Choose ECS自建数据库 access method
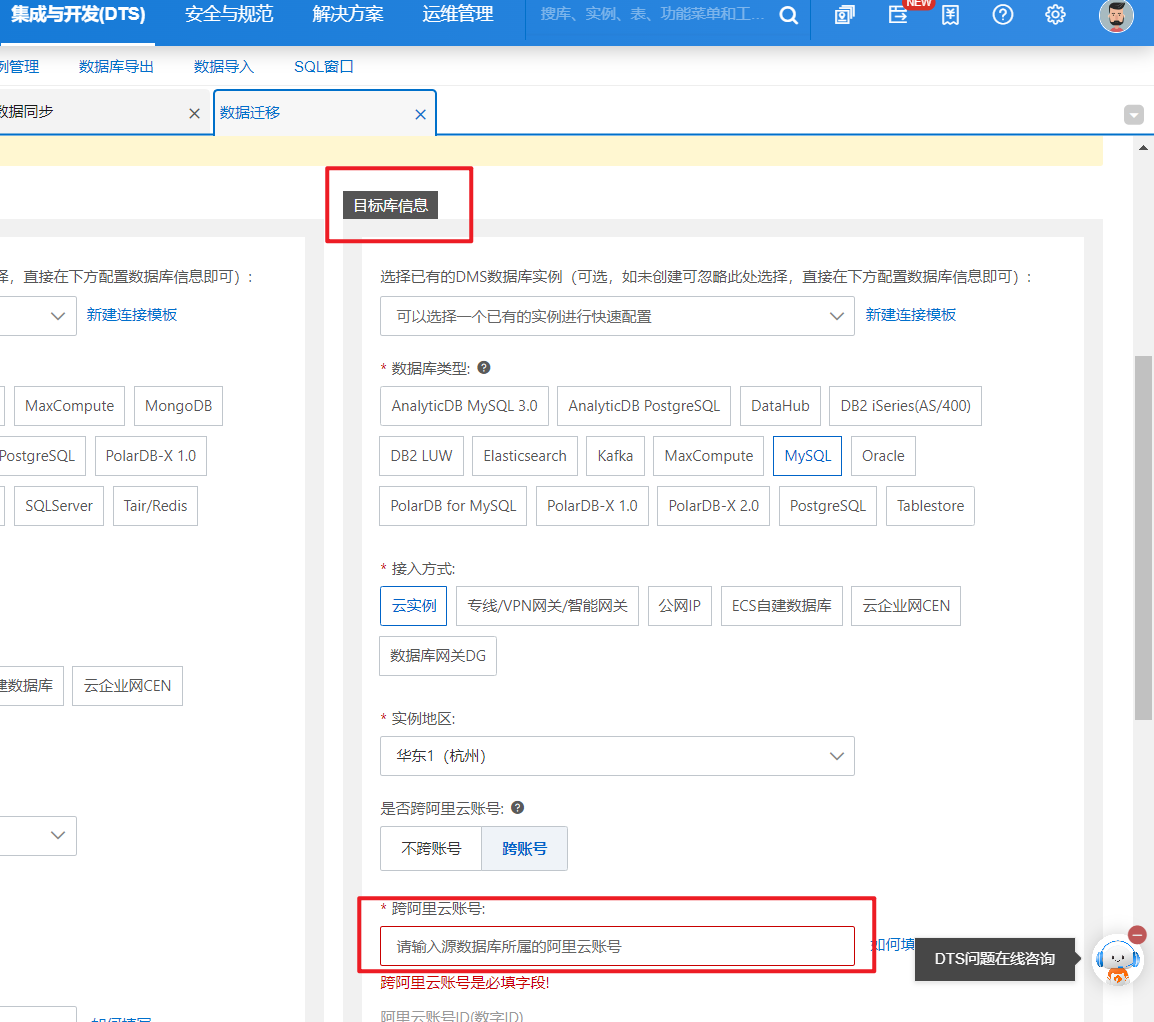Screen dimensions: 1154x1022 (x=782, y=606)
